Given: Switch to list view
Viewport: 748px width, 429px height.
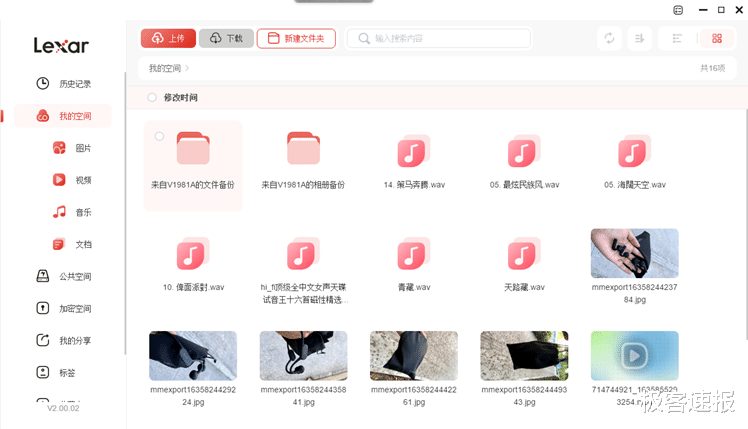Looking at the screenshot, I should coord(677,38).
